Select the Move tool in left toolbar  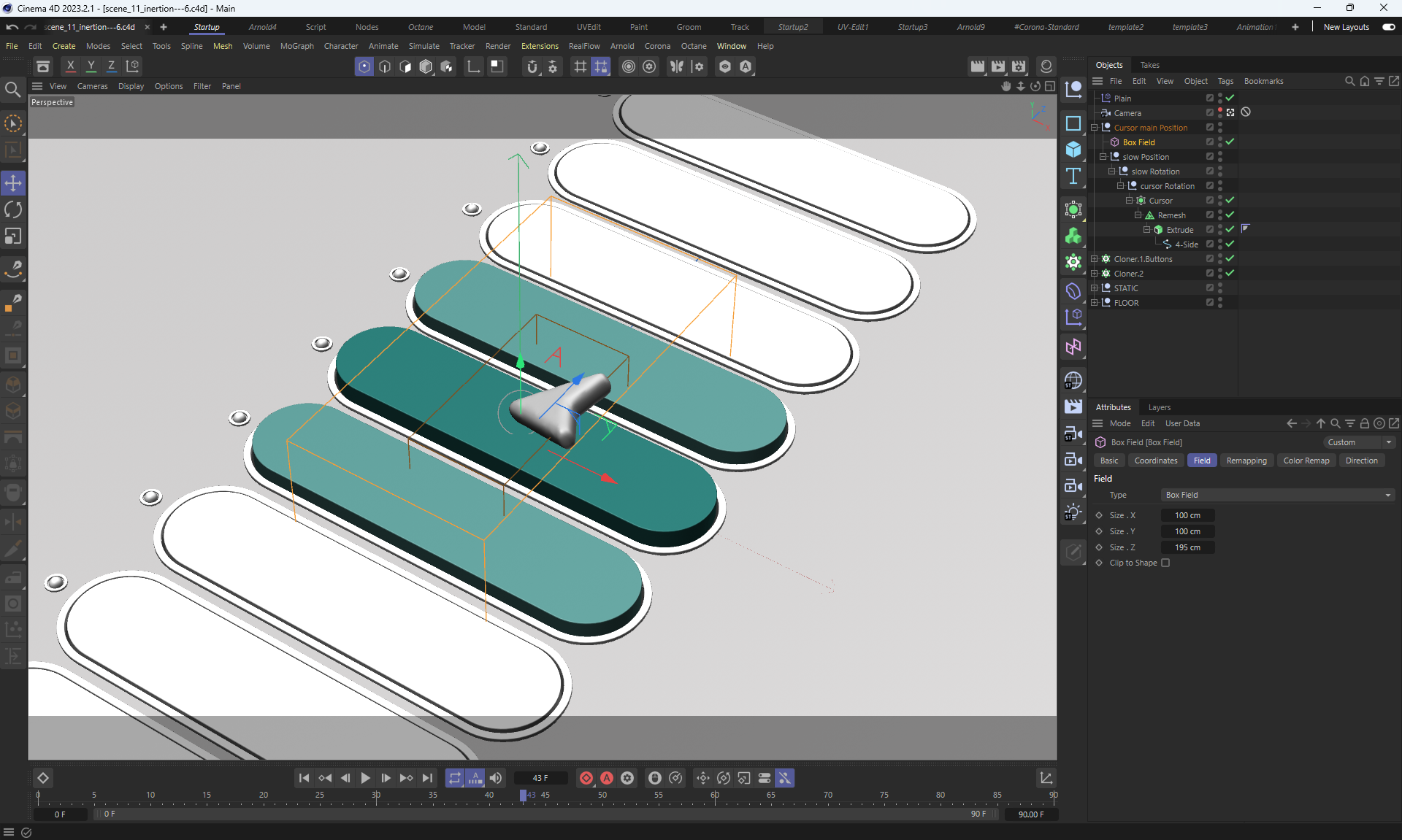[13, 183]
